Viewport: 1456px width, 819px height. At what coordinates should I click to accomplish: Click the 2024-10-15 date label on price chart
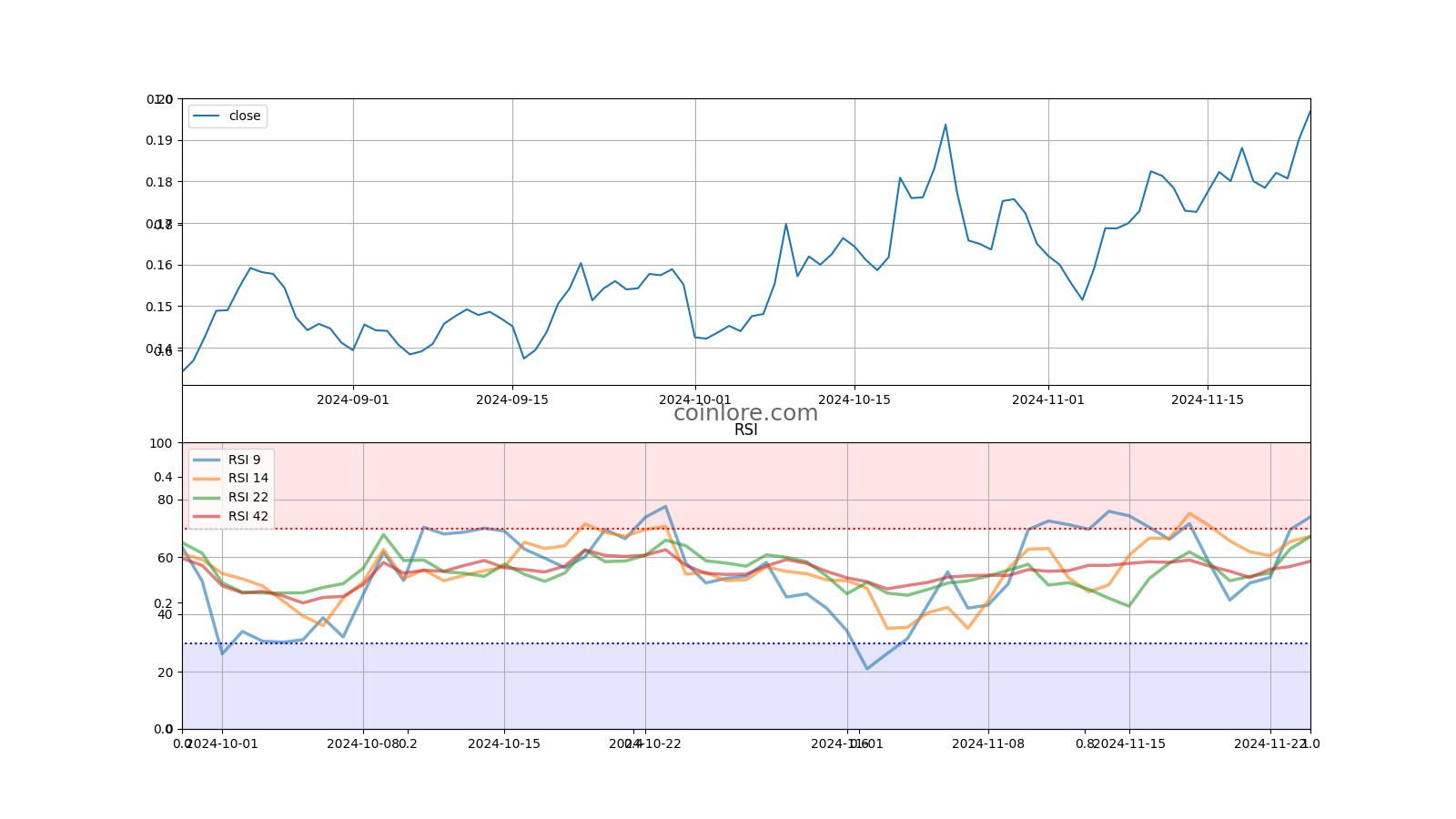pyautogui.click(x=854, y=399)
